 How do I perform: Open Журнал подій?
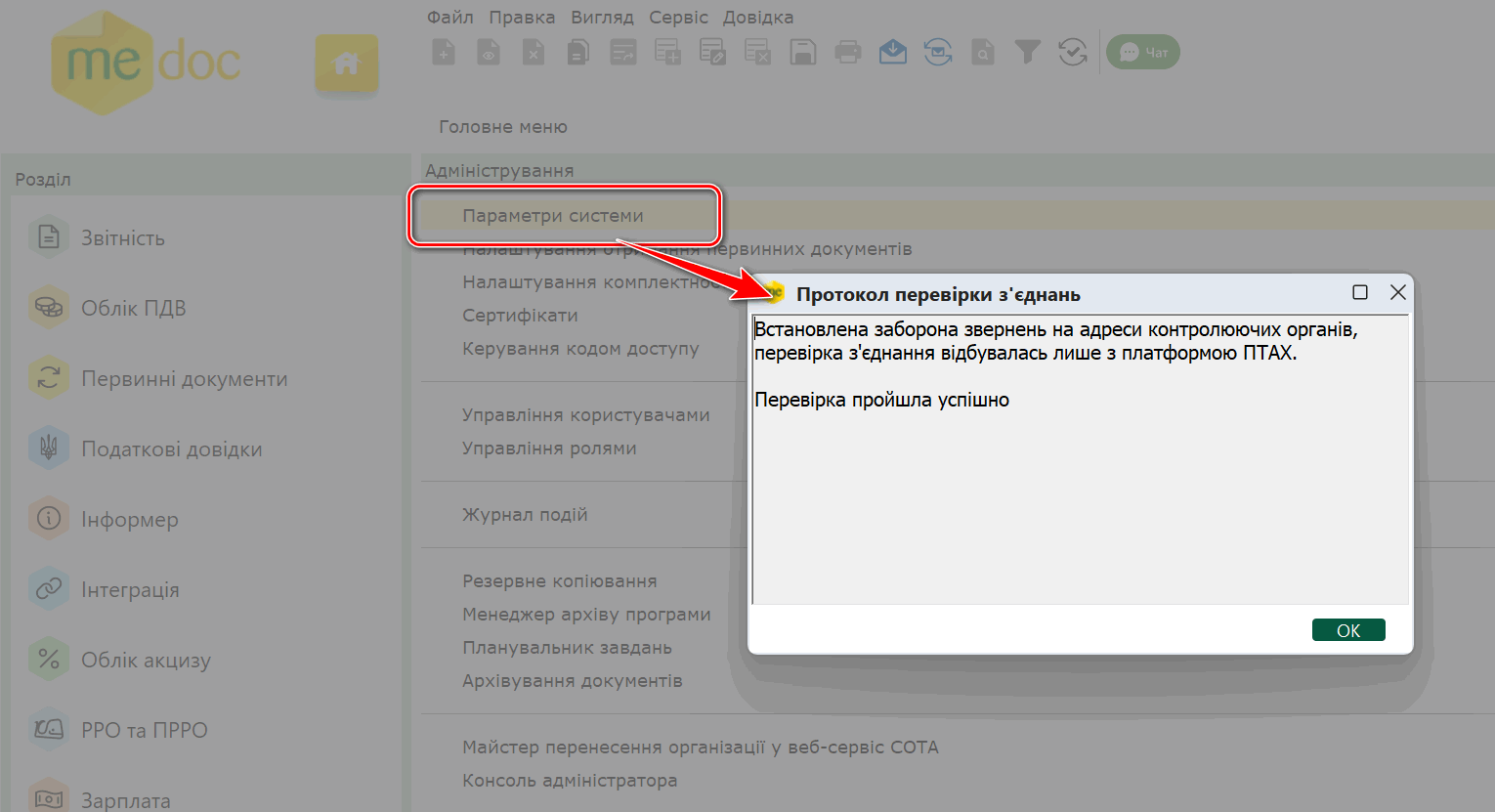[x=525, y=515]
